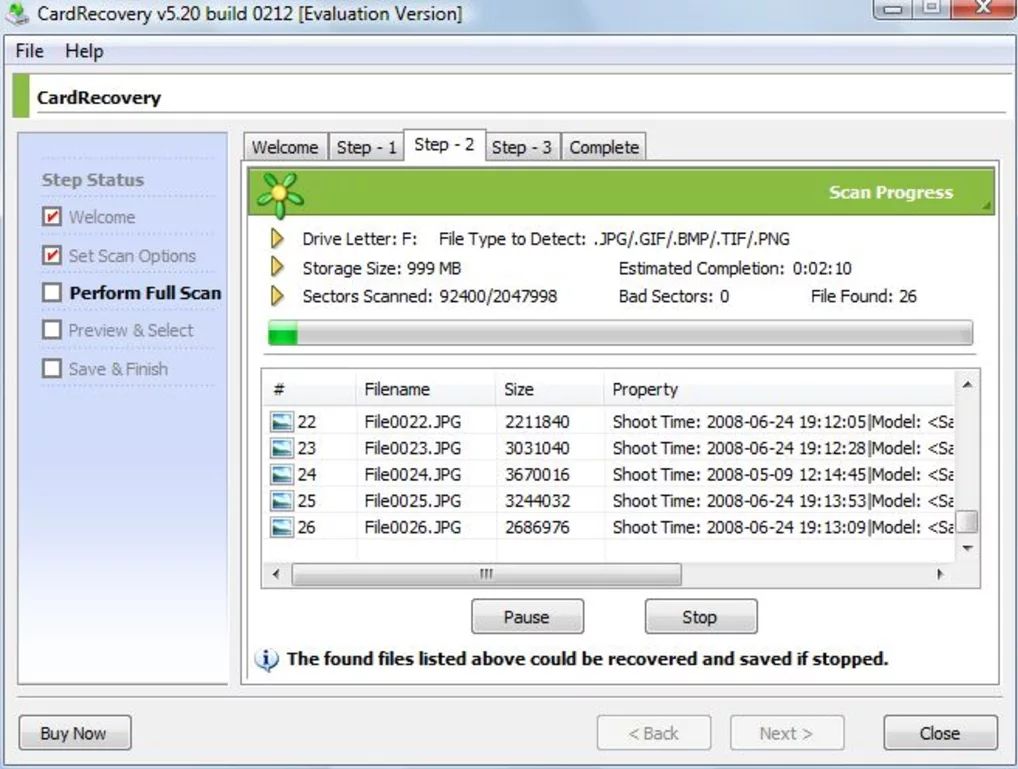Click the blue info icon near the recovery note
Image resolution: width=1018 pixels, height=769 pixels.
click(x=266, y=659)
